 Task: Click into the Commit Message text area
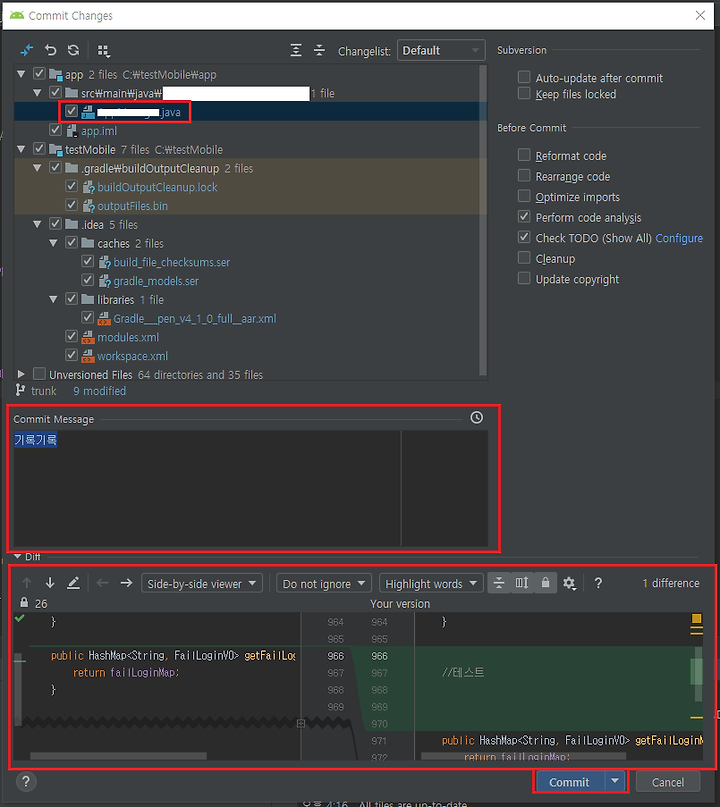click(x=251, y=488)
